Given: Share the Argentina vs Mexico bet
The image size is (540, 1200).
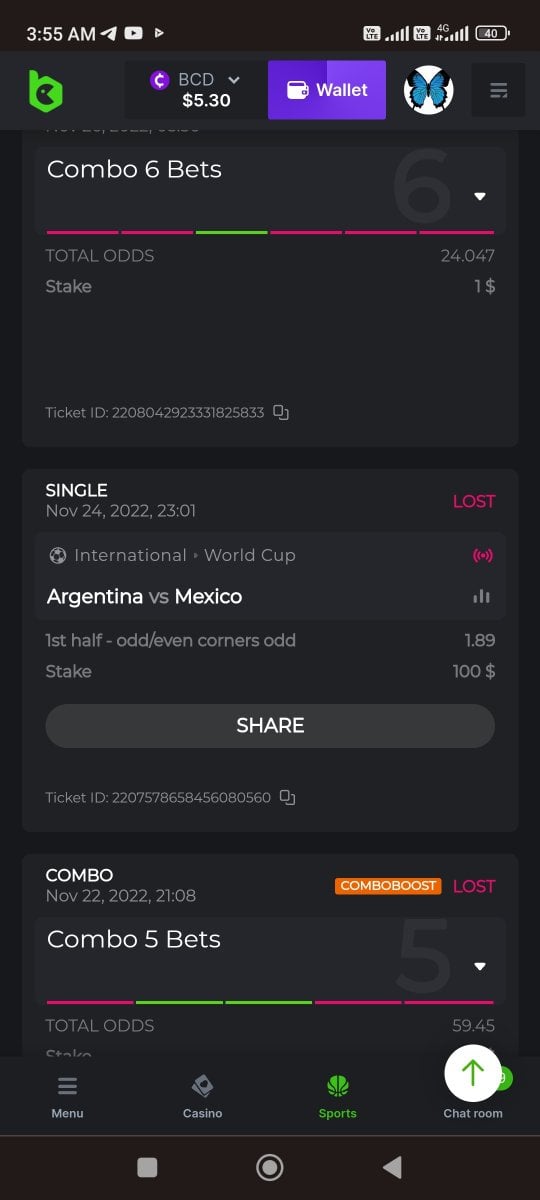Looking at the screenshot, I should click(270, 725).
